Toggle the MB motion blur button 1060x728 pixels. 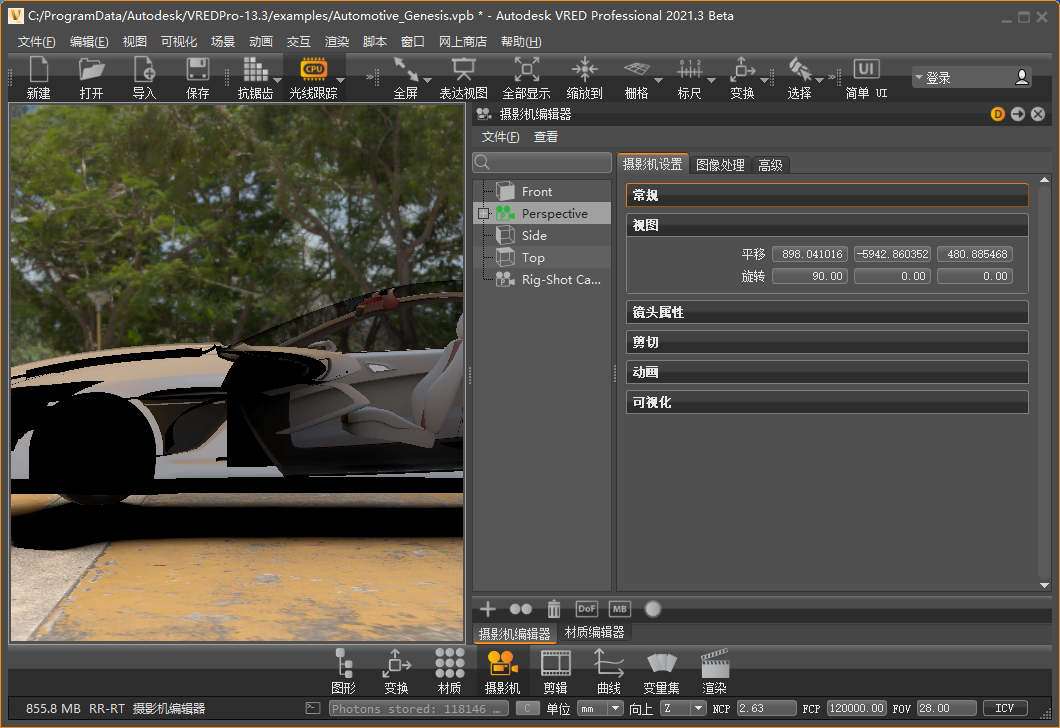click(x=620, y=608)
